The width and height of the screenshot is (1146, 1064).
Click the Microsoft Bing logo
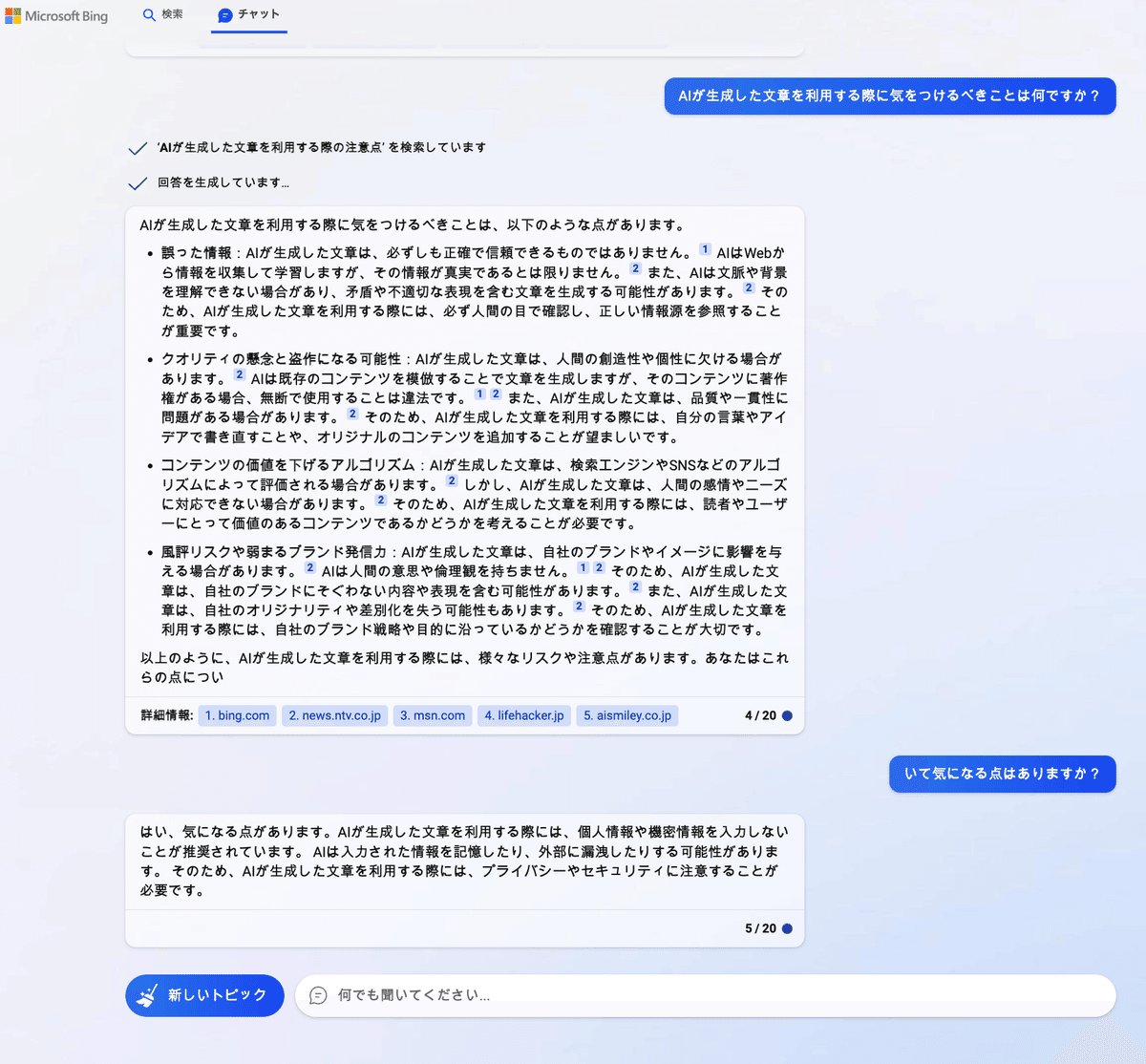coord(56,16)
